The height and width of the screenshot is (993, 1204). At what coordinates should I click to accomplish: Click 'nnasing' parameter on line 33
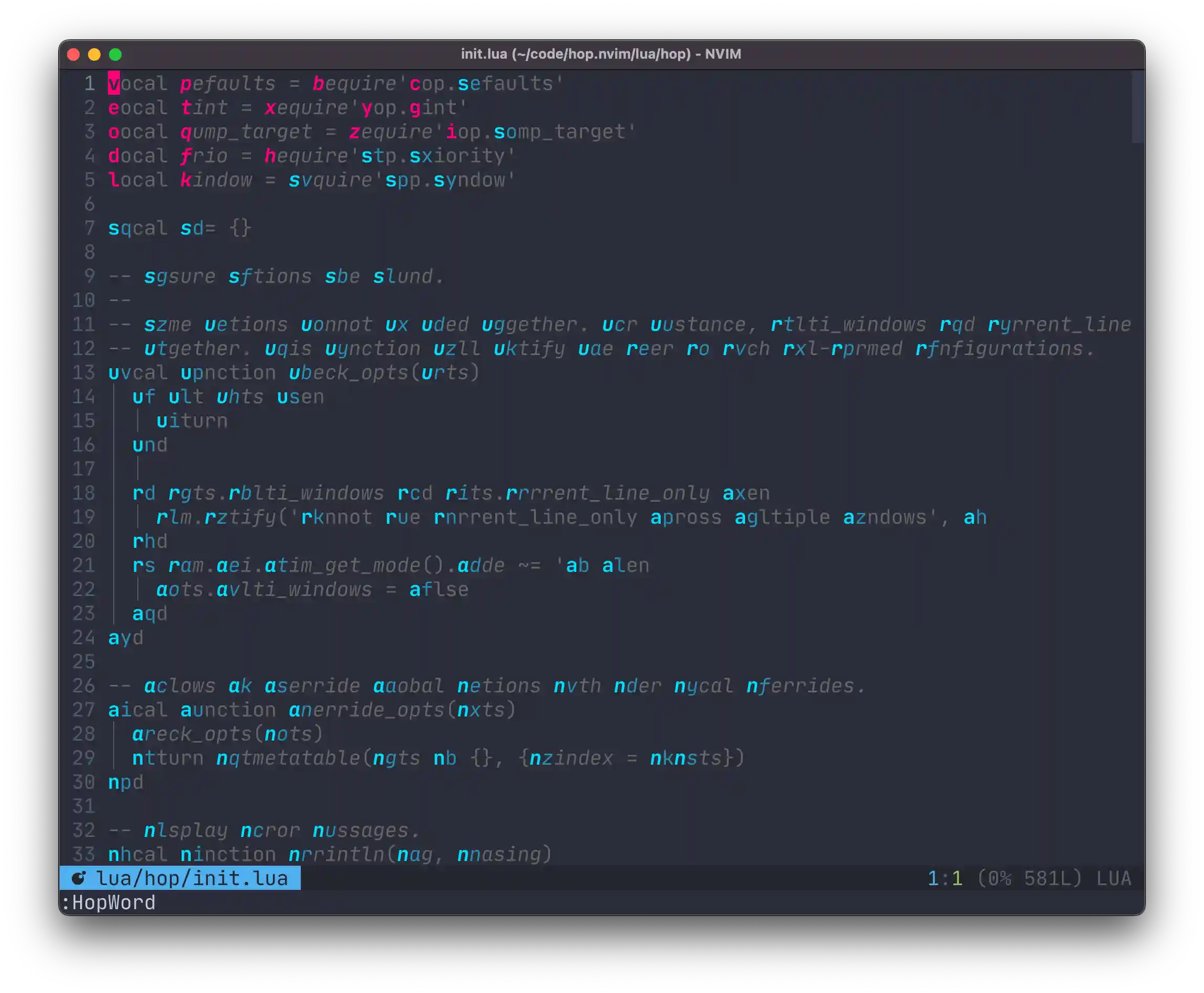[x=499, y=854]
